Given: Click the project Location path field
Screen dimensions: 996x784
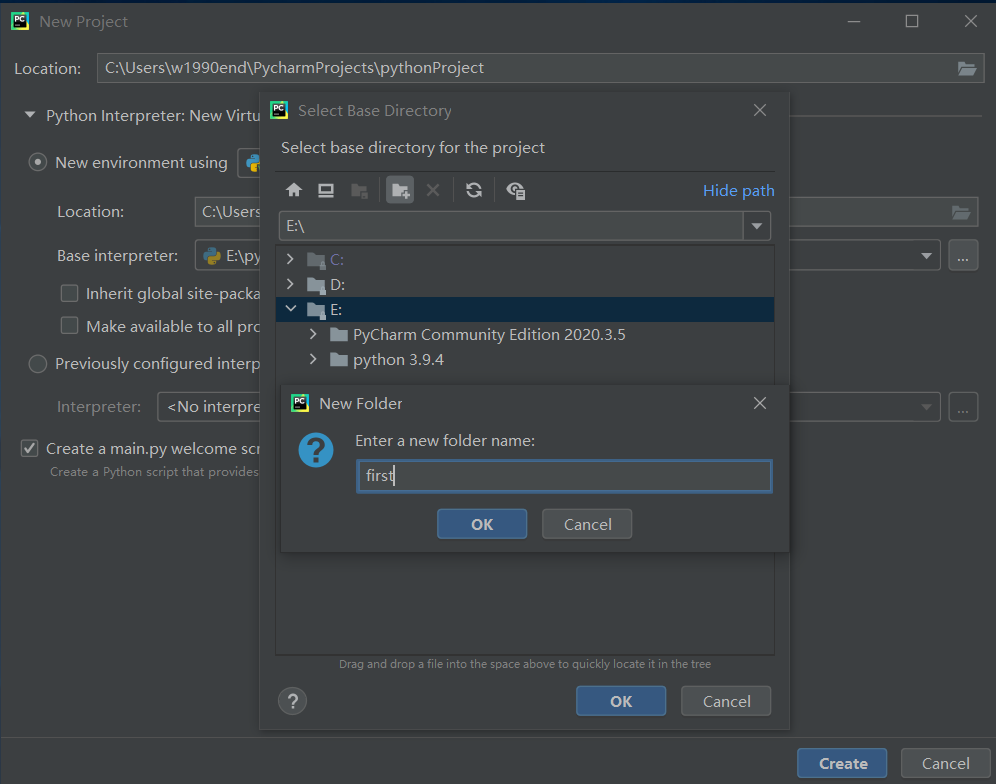Looking at the screenshot, I should 526,68.
